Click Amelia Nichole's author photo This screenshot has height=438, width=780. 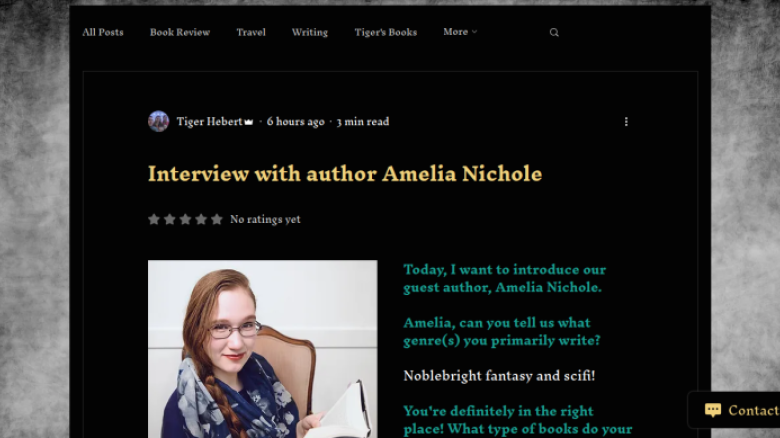[x=263, y=349]
